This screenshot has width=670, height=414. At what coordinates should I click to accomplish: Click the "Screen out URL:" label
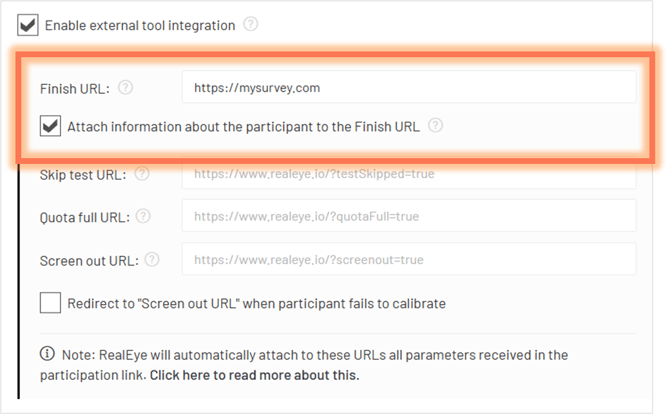(x=89, y=261)
